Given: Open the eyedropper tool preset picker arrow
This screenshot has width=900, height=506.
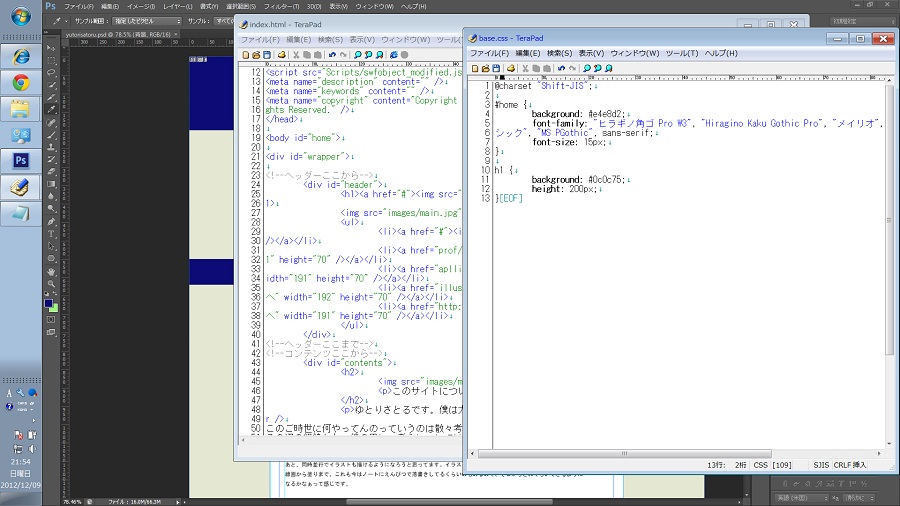Looking at the screenshot, I should tap(66, 21).
